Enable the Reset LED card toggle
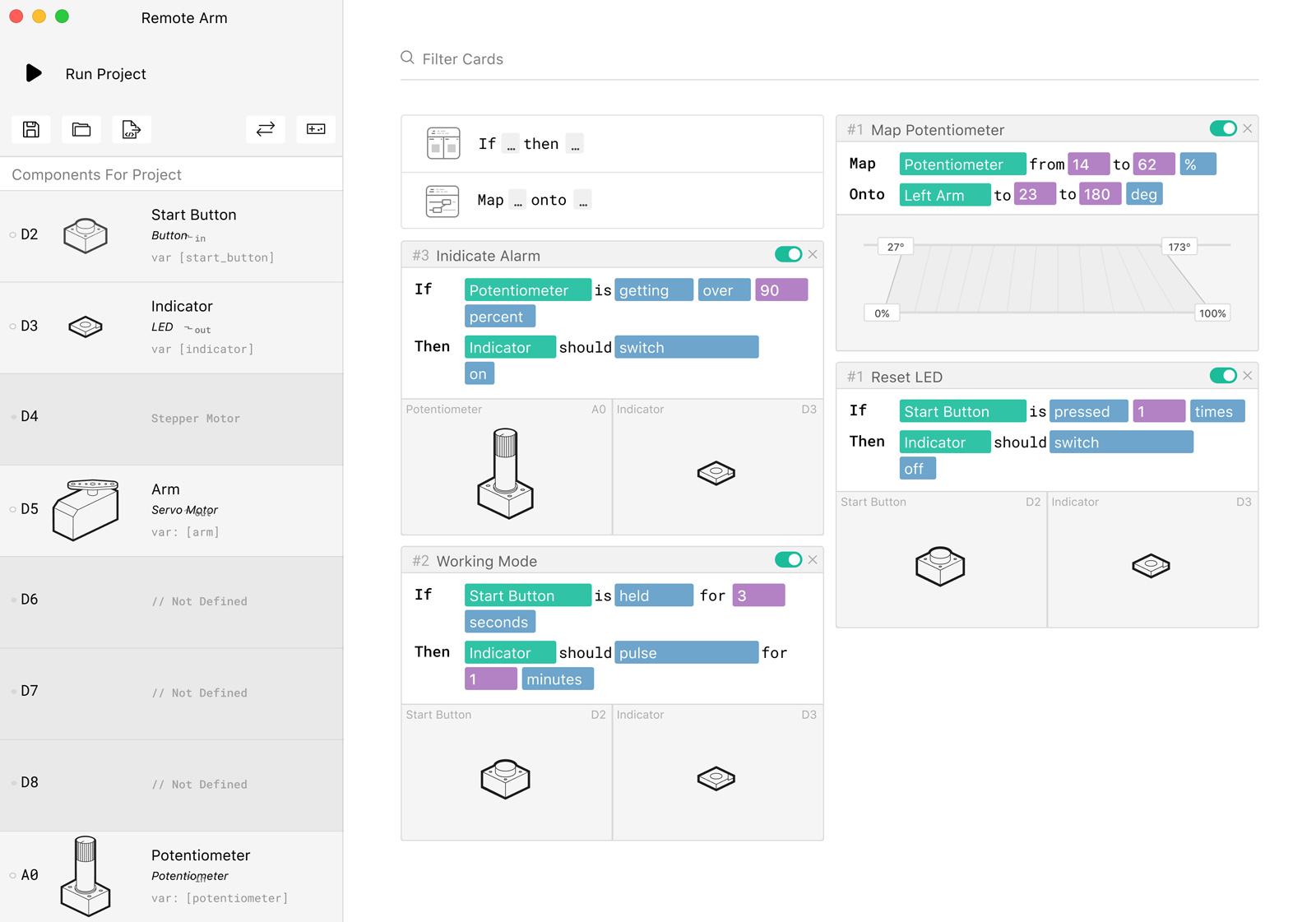The height and width of the screenshot is (922, 1316). pyautogui.click(x=1225, y=375)
